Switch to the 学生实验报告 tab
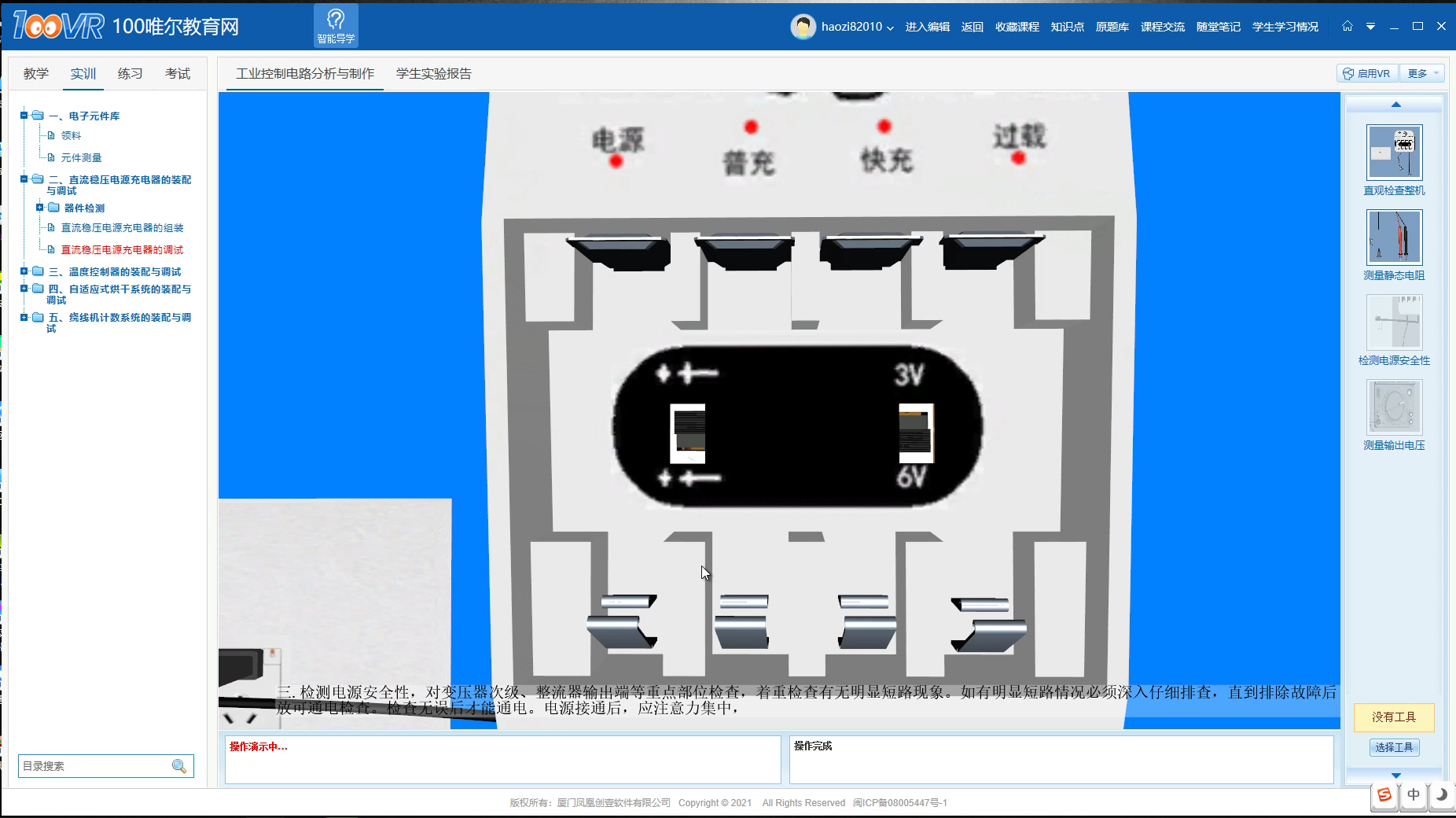The height and width of the screenshot is (818, 1456). pos(433,73)
